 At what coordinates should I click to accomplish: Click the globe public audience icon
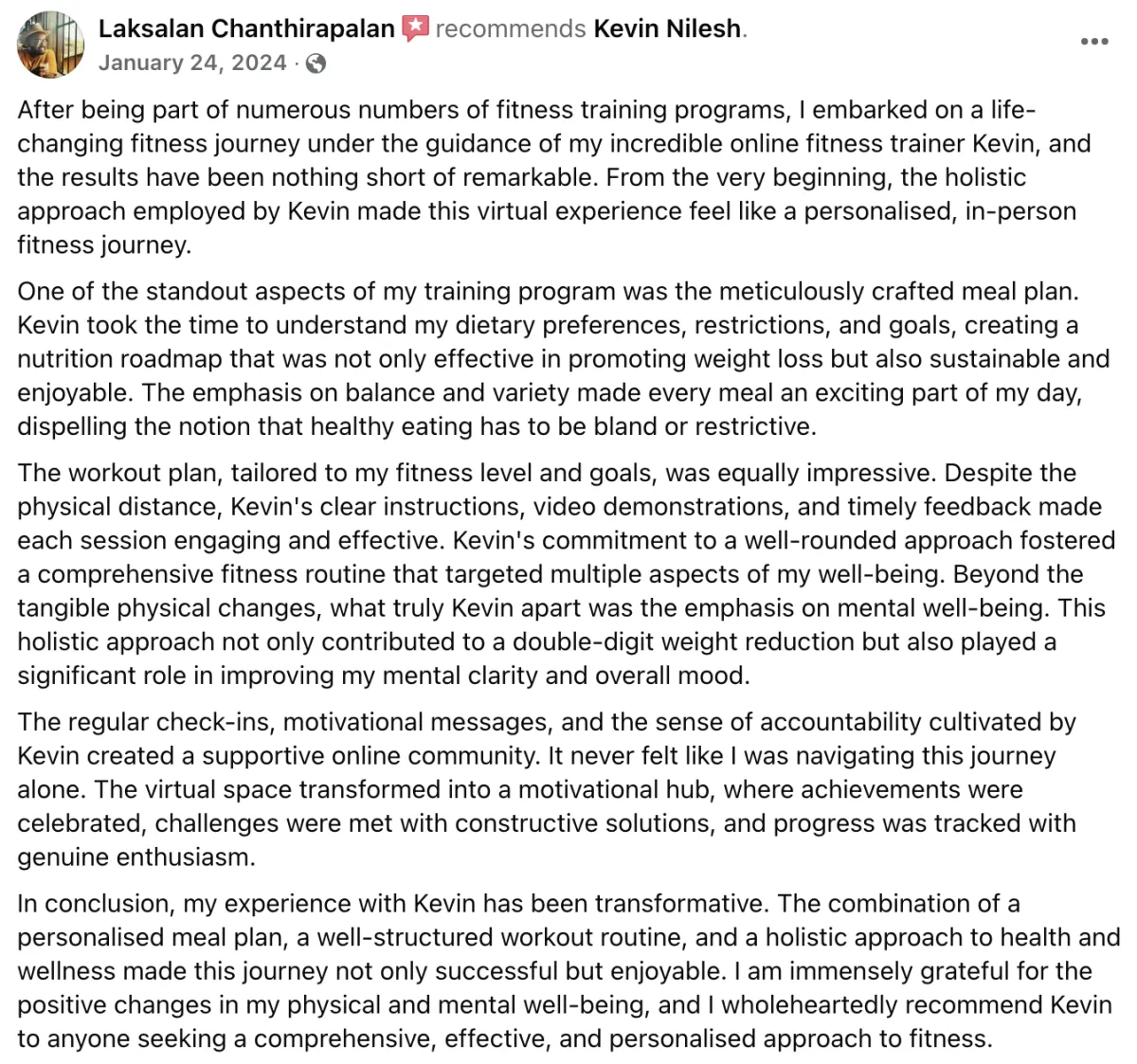[316, 63]
